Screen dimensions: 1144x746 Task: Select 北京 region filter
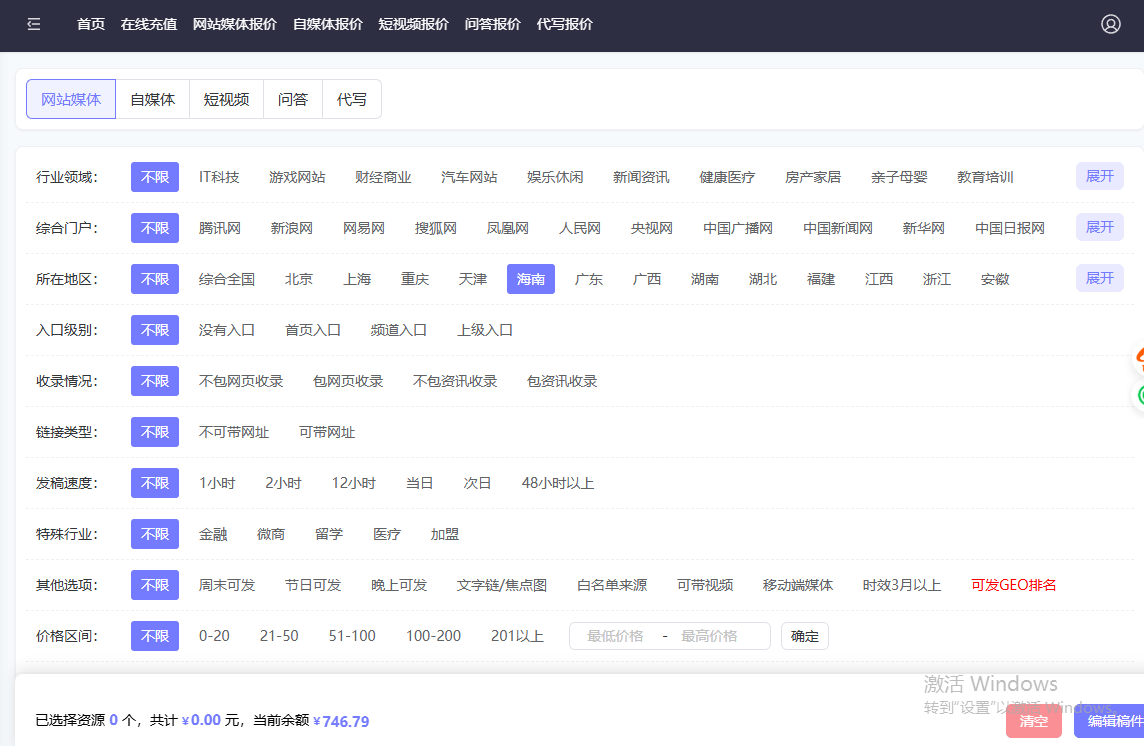coord(299,279)
